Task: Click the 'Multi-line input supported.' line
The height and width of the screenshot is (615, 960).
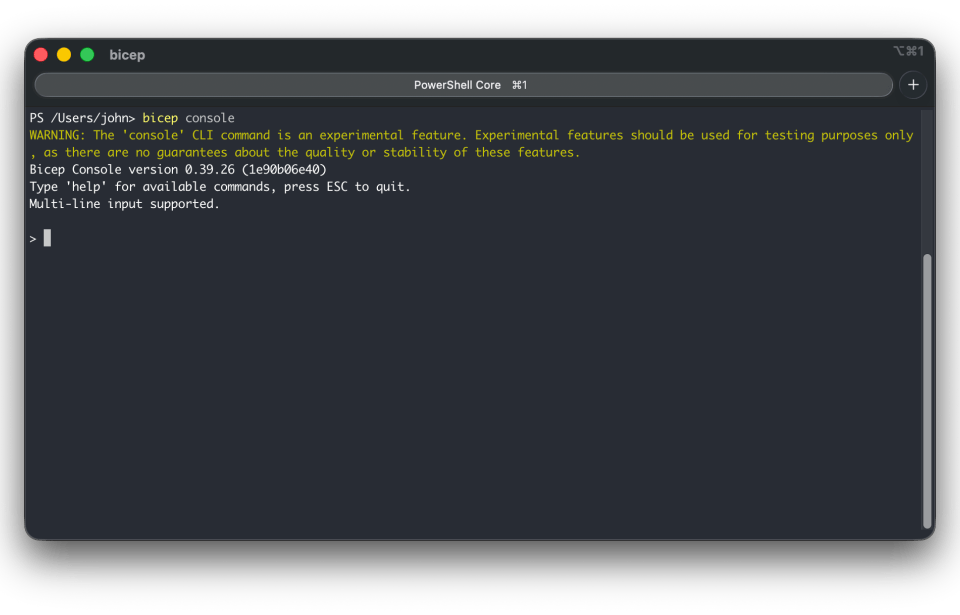Action: (124, 204)
